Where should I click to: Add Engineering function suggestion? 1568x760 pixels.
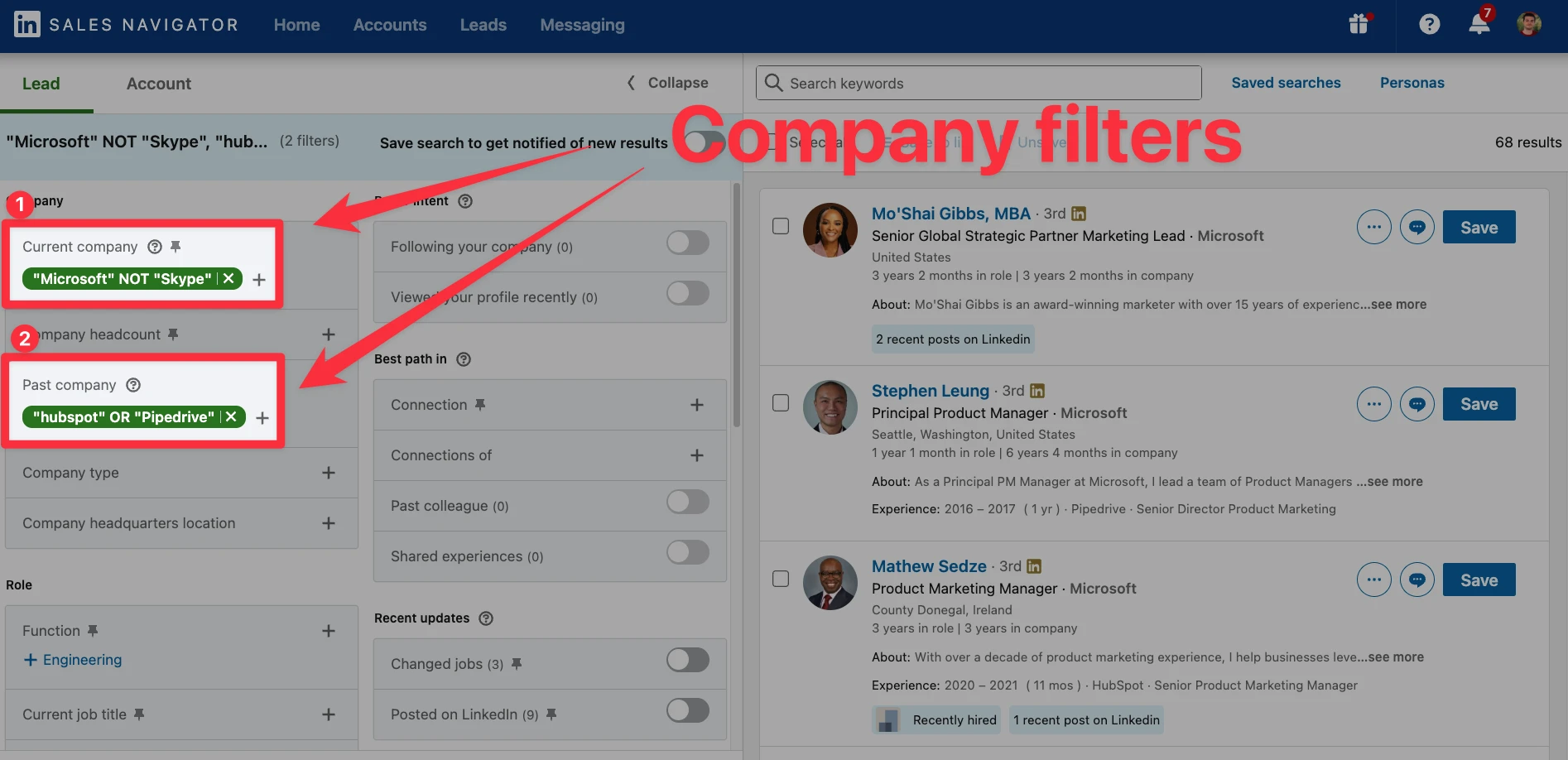click(73, 660)
